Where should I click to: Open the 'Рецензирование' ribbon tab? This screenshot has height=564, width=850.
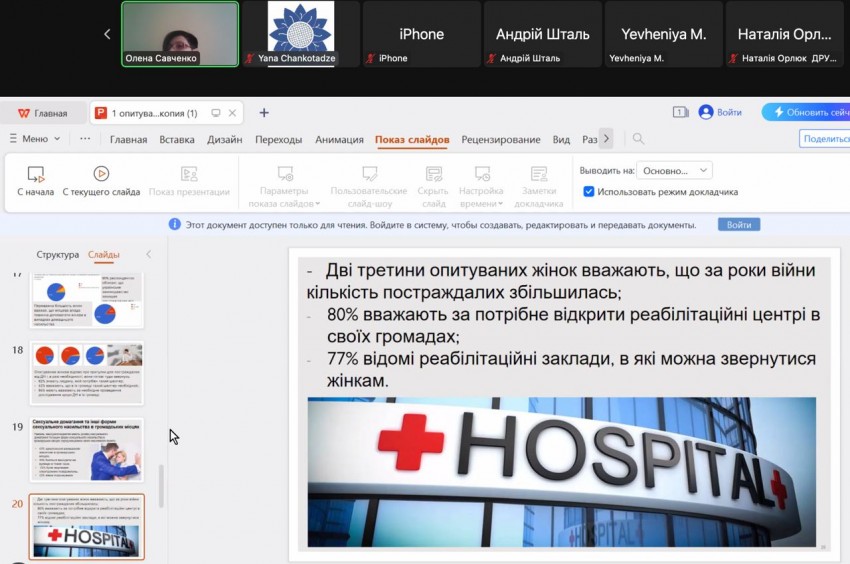click(501, 139)
